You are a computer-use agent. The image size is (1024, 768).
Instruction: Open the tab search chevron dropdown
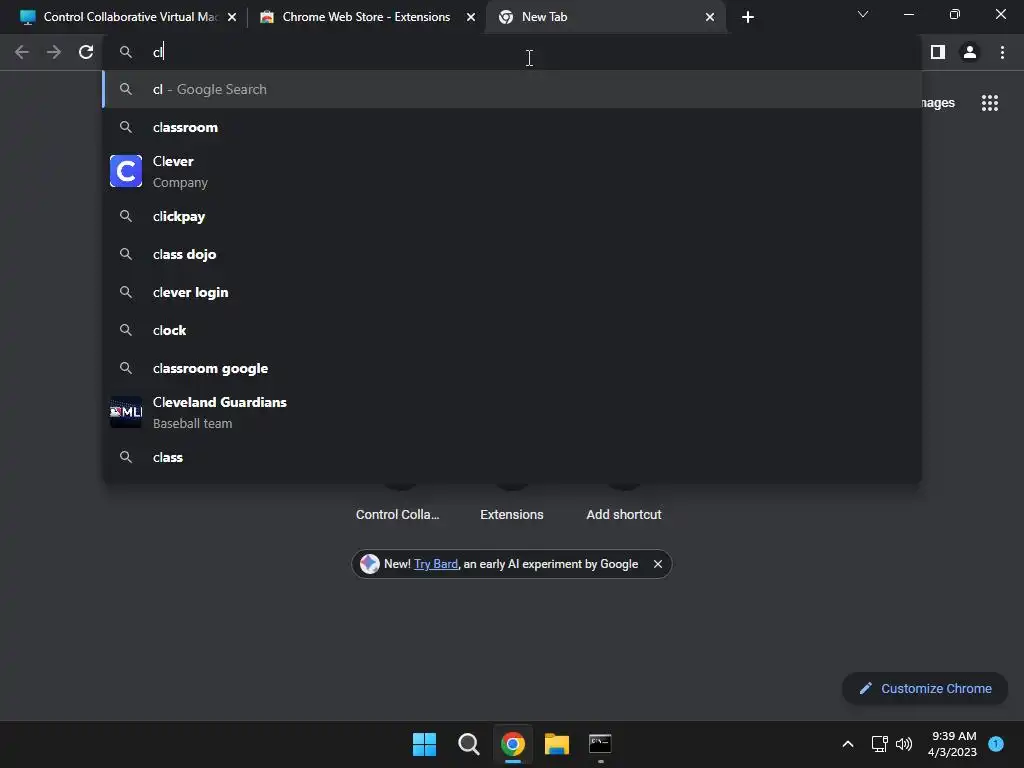click(863, 14)
